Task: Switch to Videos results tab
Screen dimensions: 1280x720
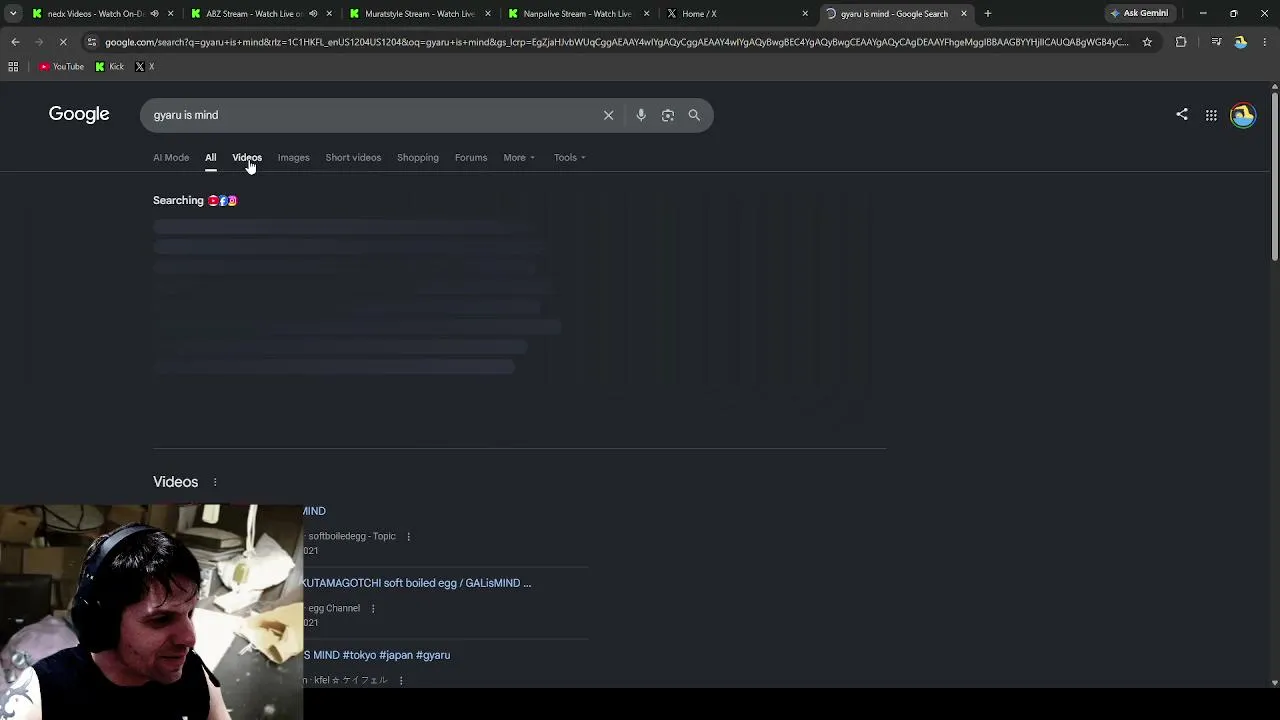Action: 247,157
